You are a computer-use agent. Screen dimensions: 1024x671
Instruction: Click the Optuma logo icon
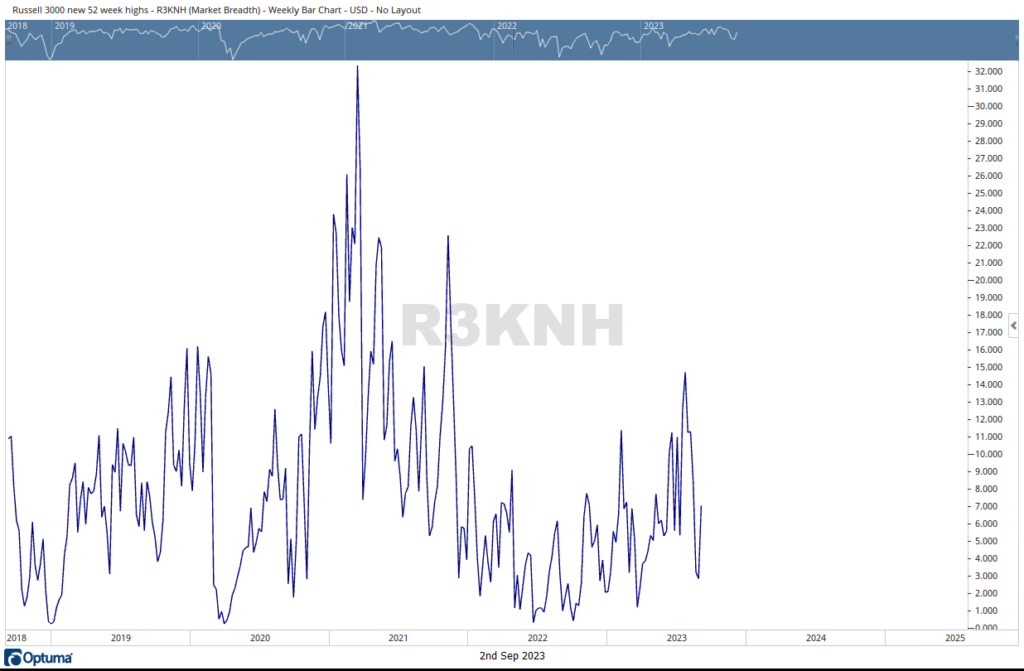coord(14,656)
